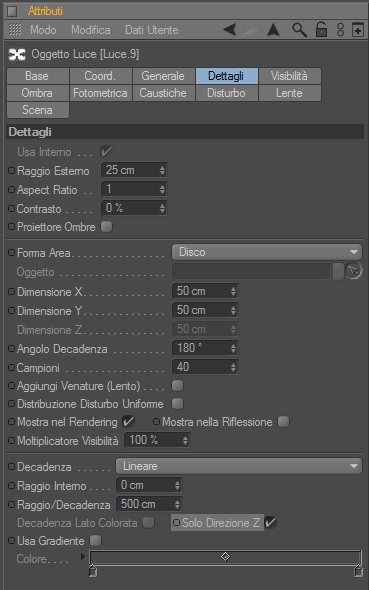Toggle the lock element padlock icon
Screen dimensions: 369x590
click(321, 29)
